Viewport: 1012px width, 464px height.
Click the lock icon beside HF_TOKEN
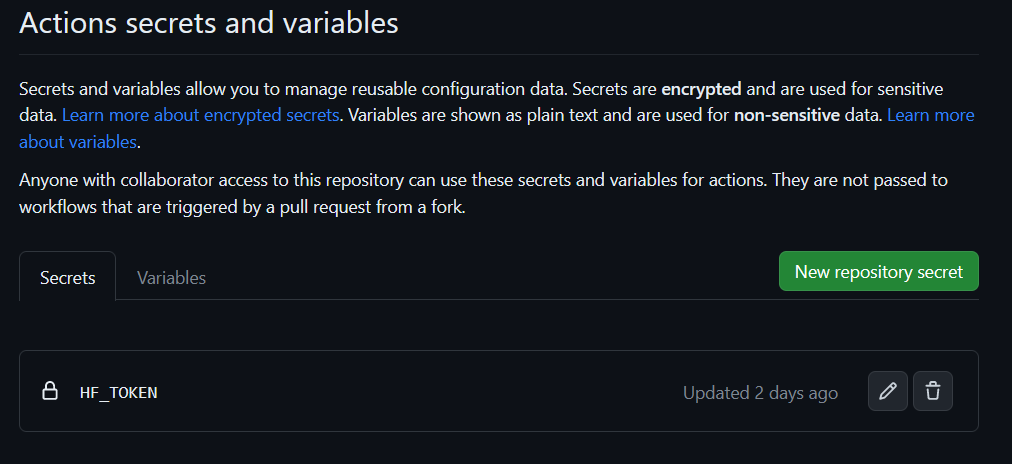[x=50, y=391]
